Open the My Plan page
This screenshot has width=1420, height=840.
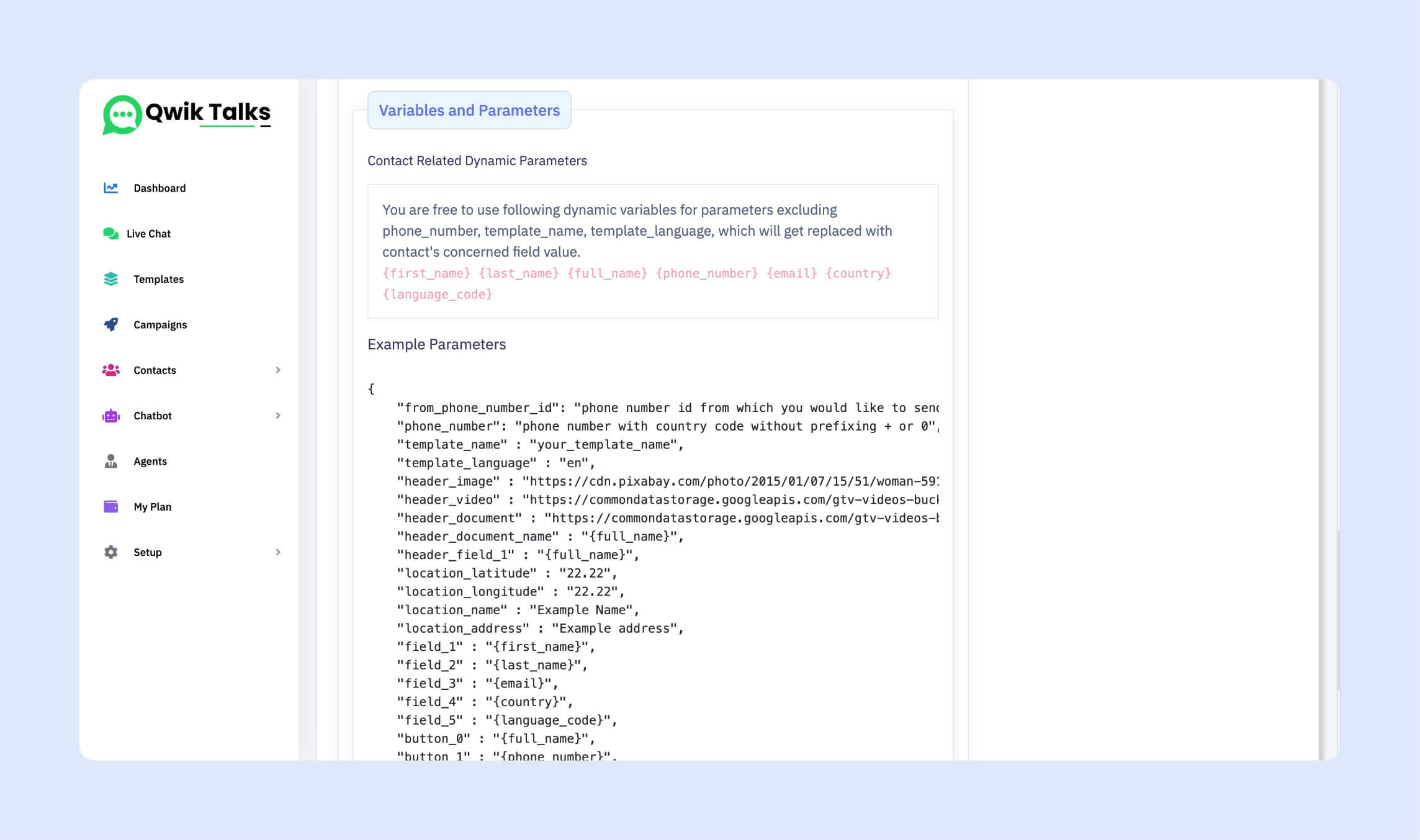(x=152, y=507)
